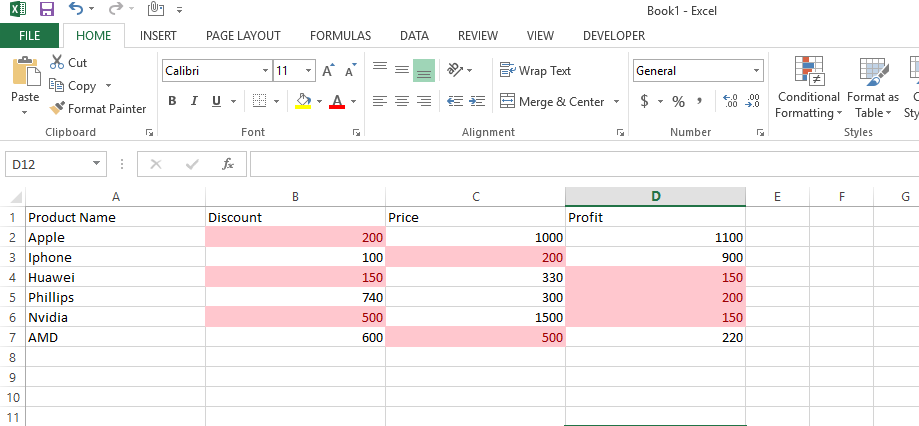Click the Save icon in quick access toolbar
This screenshot has width=919, height=426.
[46, 10]
